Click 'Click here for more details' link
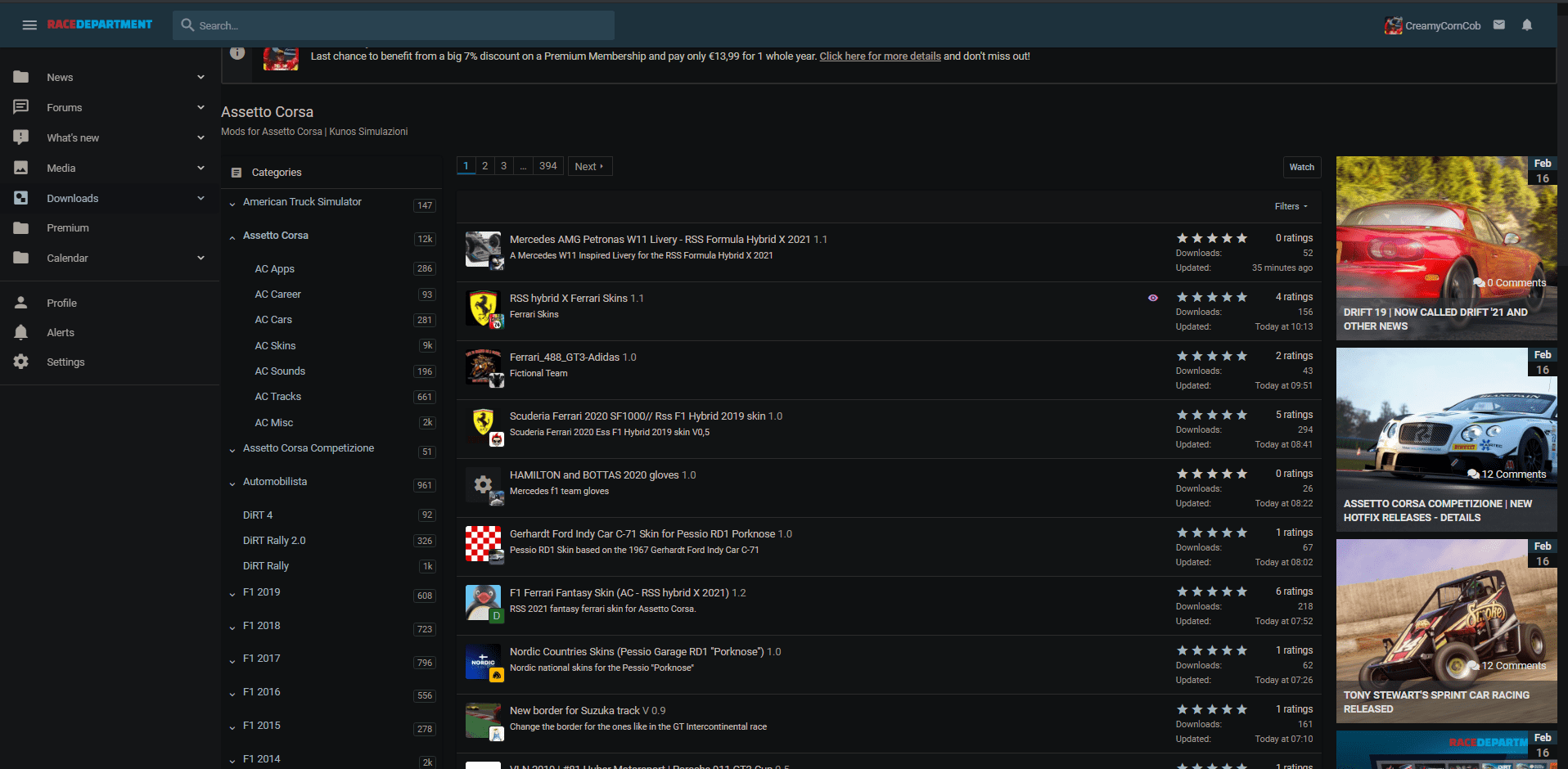The image size is (1568, 769). tap(881, 56)
